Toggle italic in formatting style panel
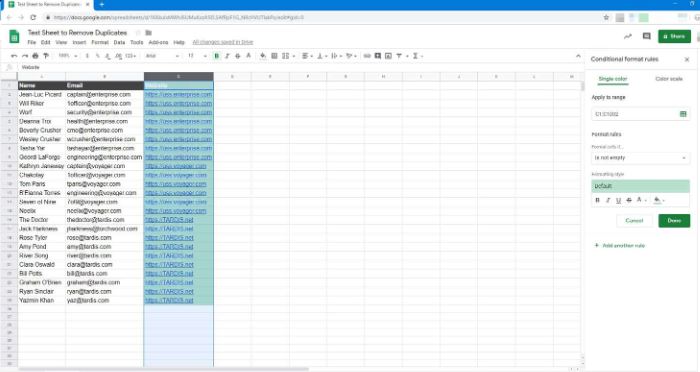 [608, 200]
